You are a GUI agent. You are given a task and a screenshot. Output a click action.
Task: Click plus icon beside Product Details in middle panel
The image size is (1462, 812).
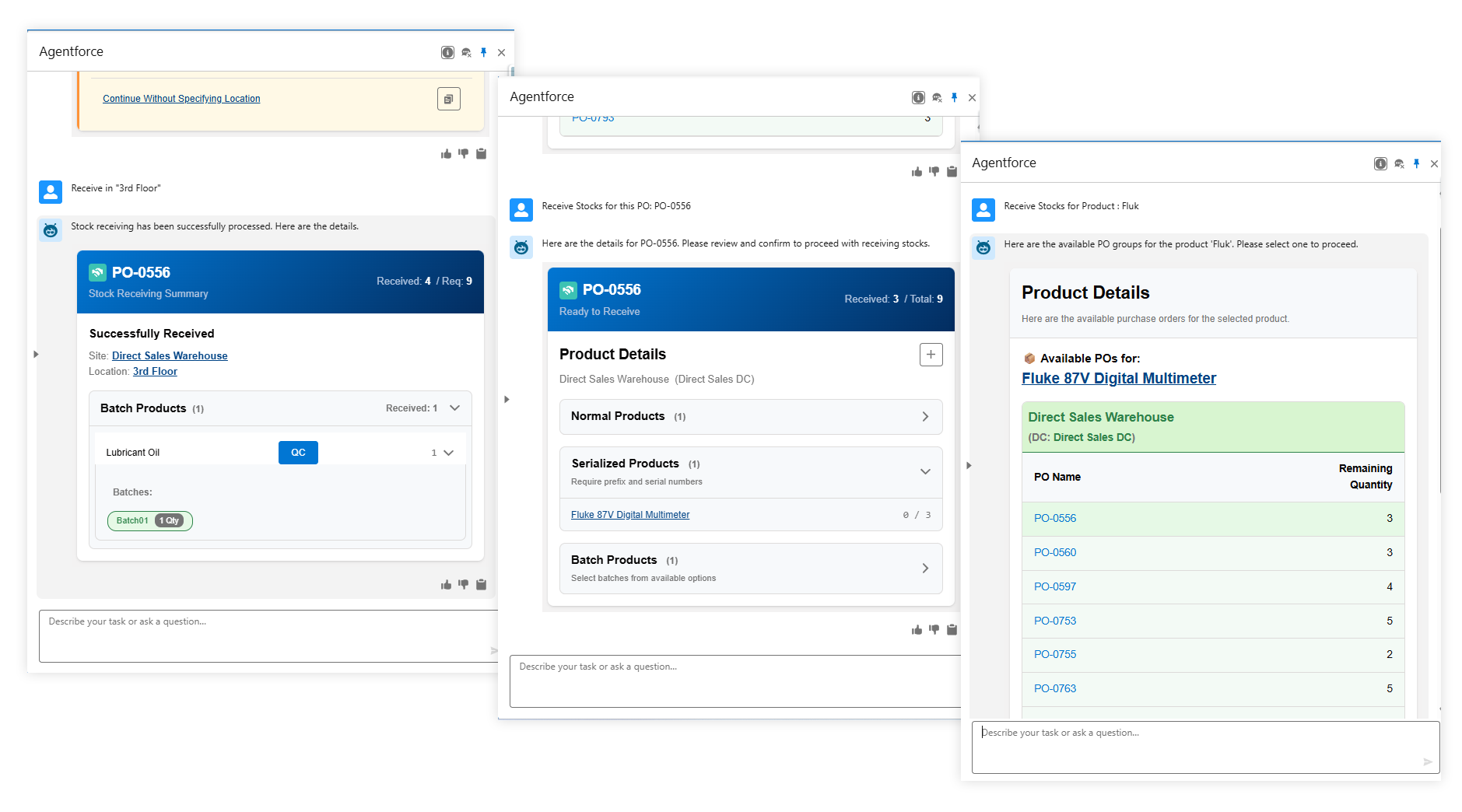(x=931, y=355)
